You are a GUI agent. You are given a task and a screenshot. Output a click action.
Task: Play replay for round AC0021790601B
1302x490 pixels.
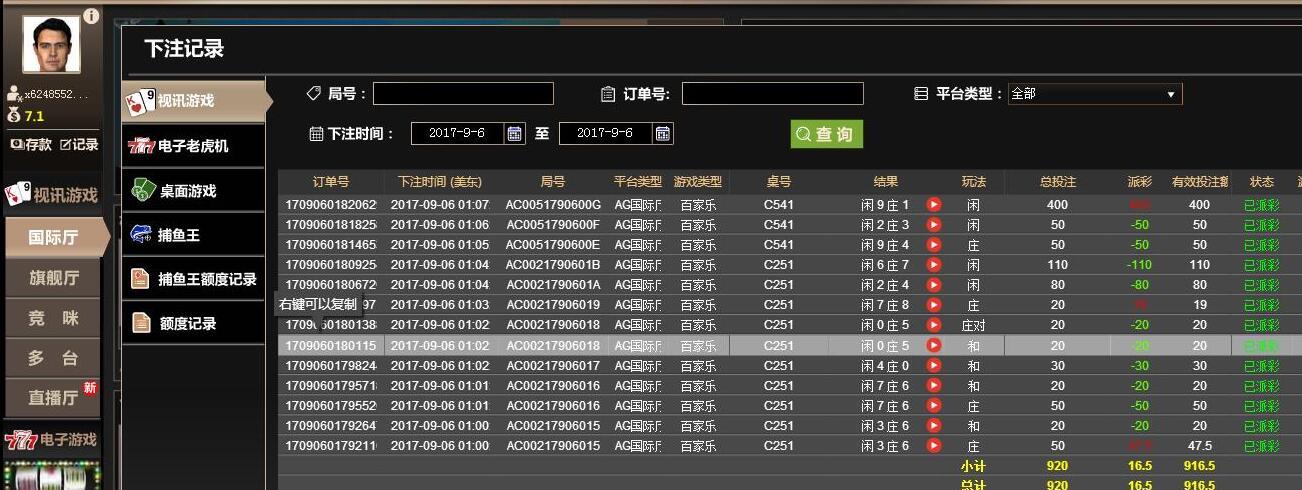pyautogui.click(x=934, y=265)
